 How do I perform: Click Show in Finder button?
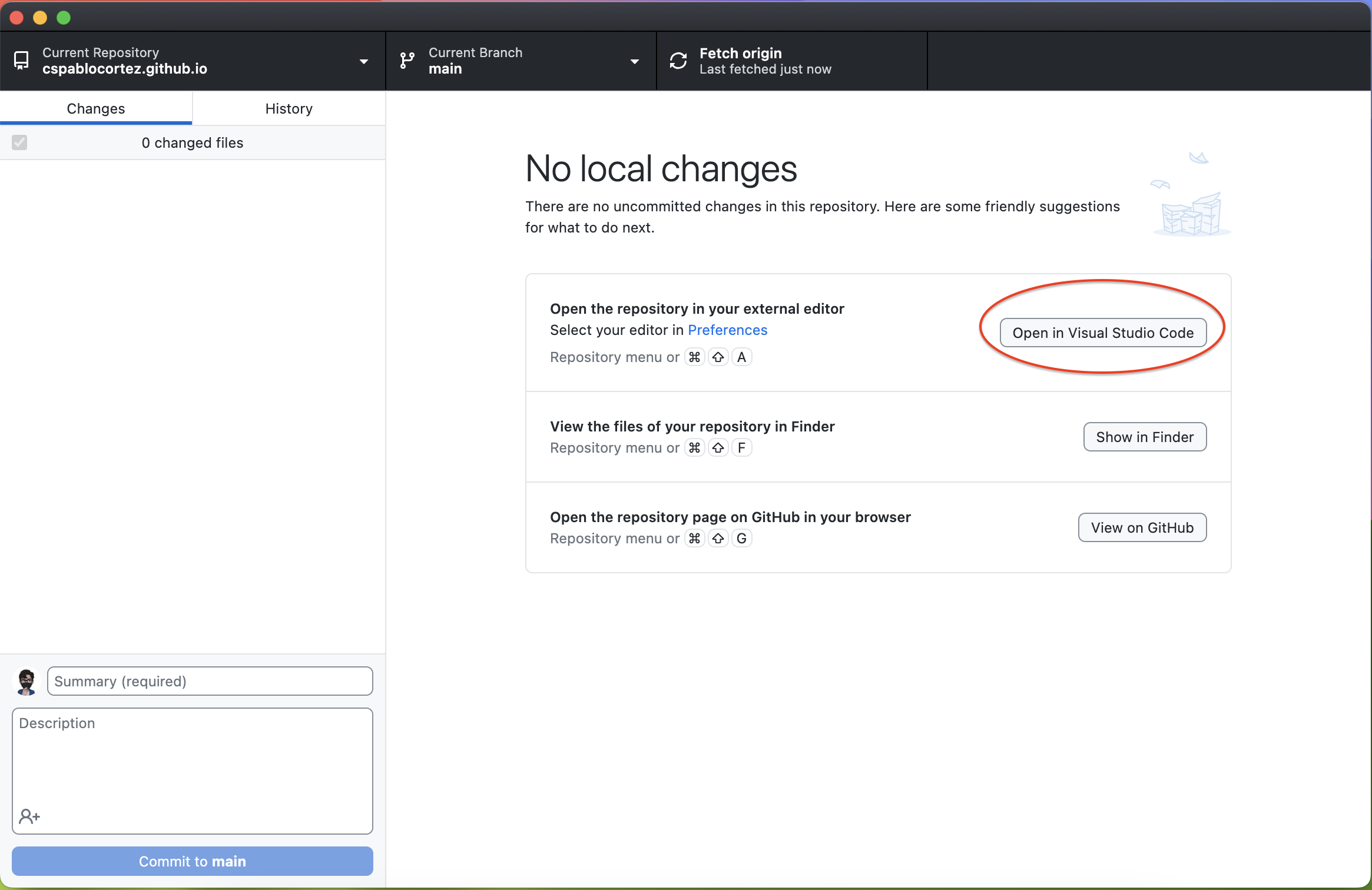click(1145, 437)
